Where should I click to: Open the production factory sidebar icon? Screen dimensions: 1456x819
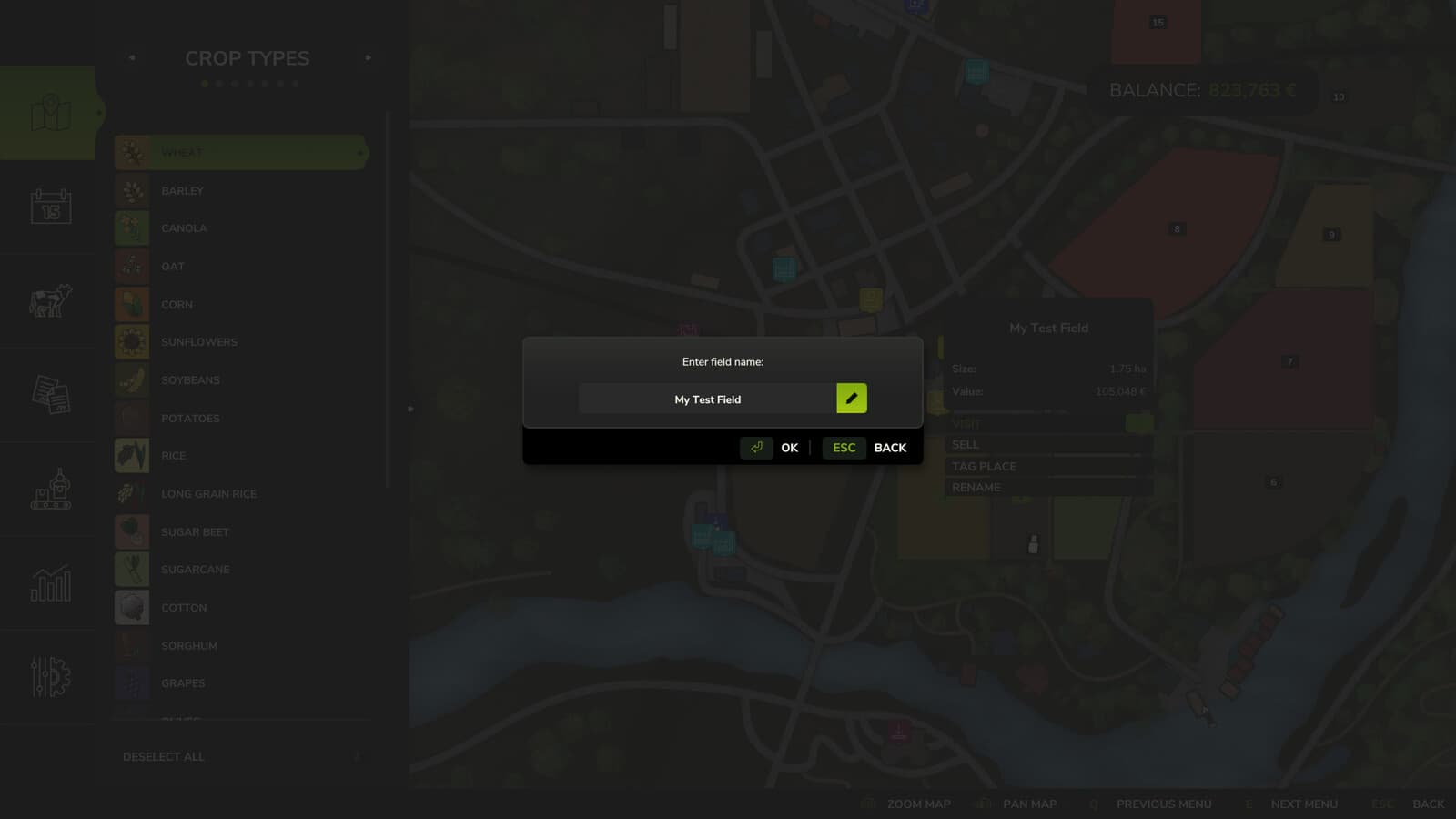(51, 489)
